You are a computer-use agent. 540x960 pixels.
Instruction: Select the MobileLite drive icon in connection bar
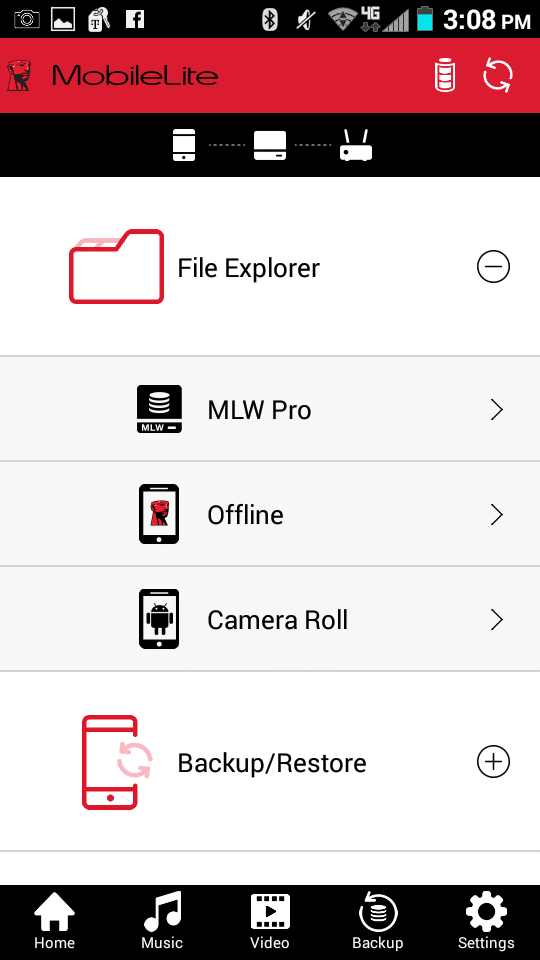click(270, 146)
